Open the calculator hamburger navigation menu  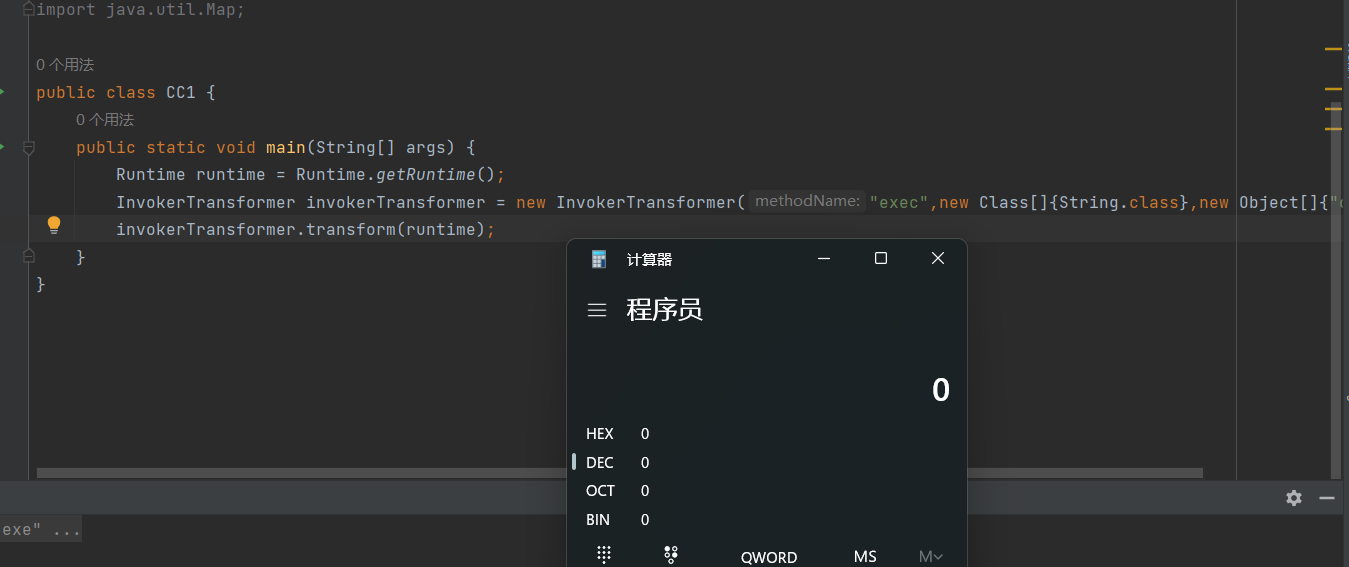[597, 310]
